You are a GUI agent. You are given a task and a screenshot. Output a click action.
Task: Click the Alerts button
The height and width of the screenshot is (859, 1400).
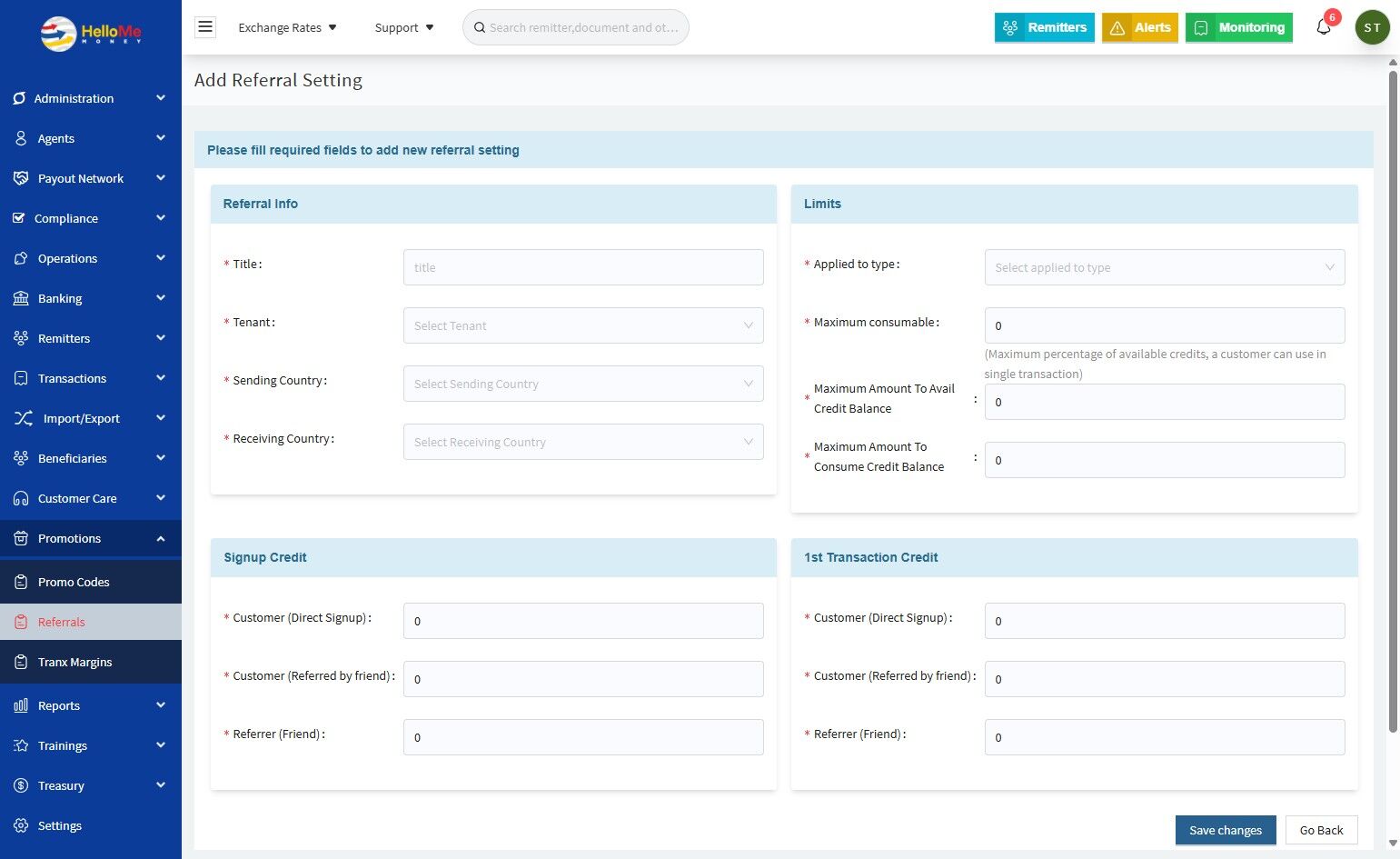click(x=1140, y=27)
